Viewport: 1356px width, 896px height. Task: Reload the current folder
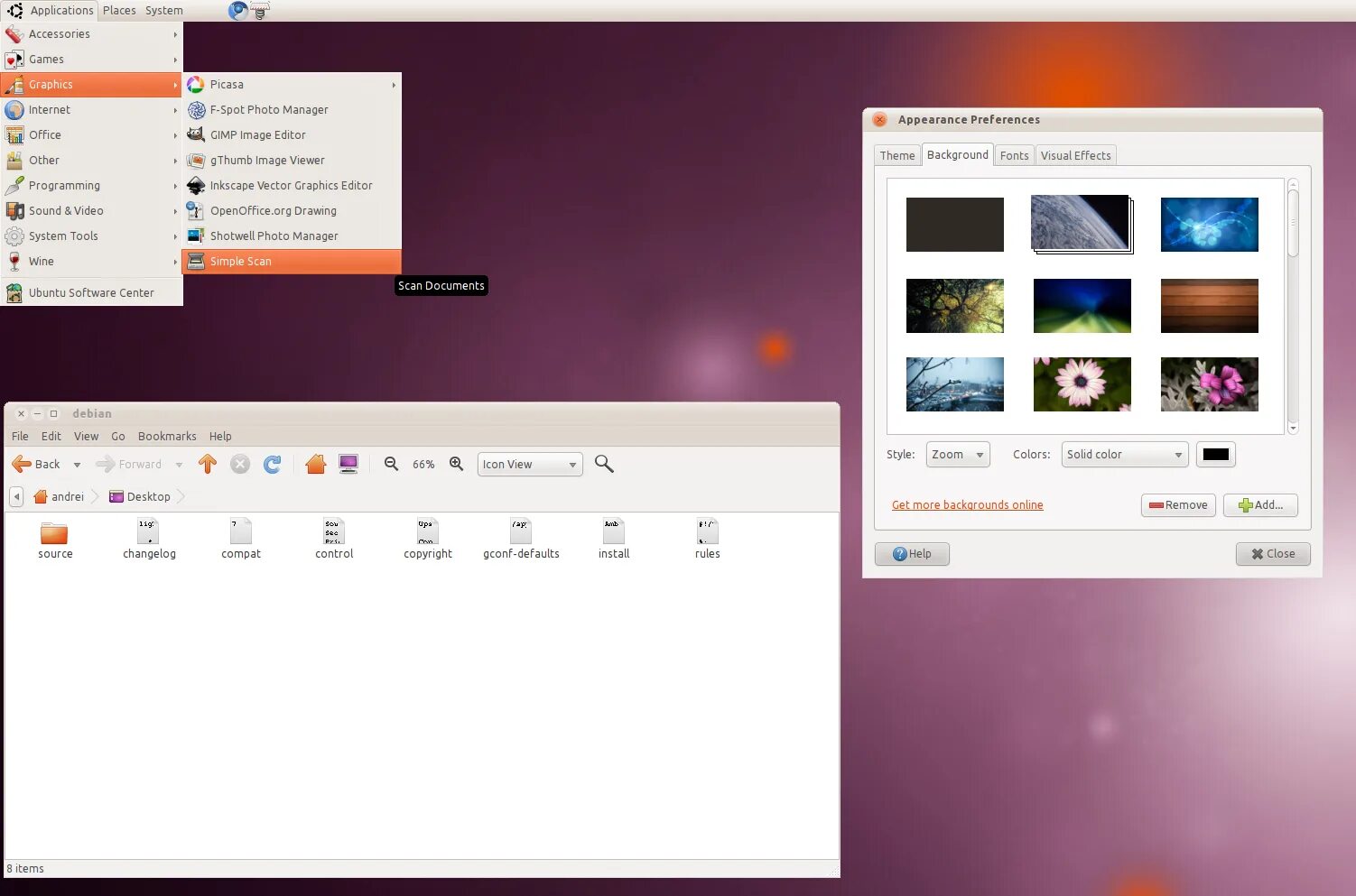tap(273, 464)
